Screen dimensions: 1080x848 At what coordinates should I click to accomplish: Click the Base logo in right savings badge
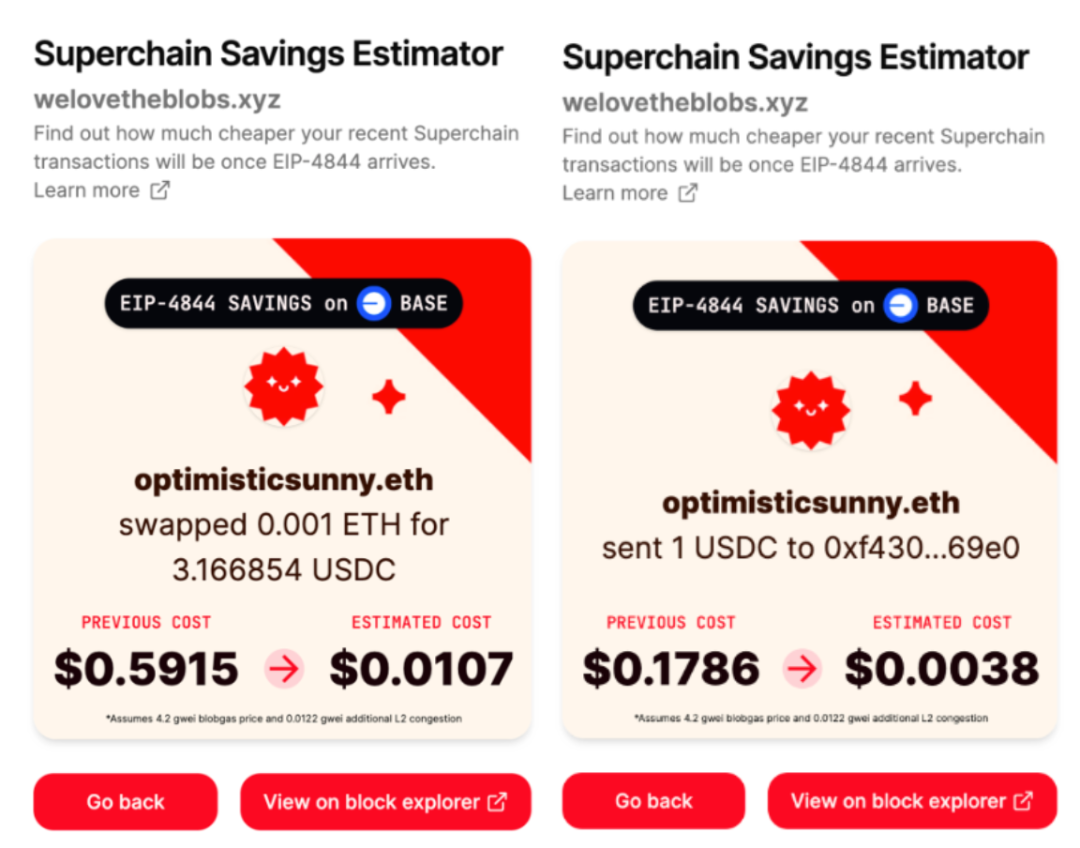tap(901, 306)
